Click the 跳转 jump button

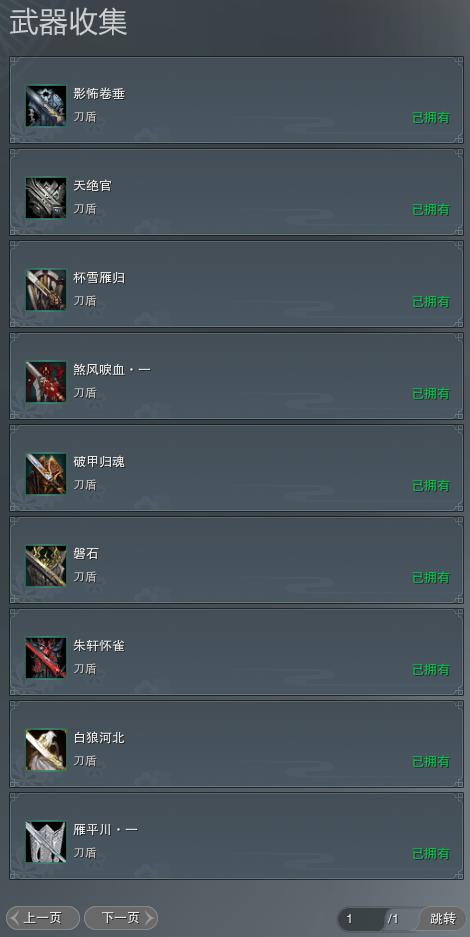pos(443,918)
